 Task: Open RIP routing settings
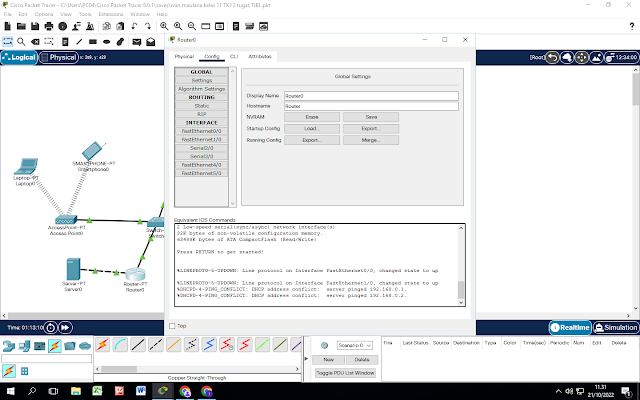(201, 114)
